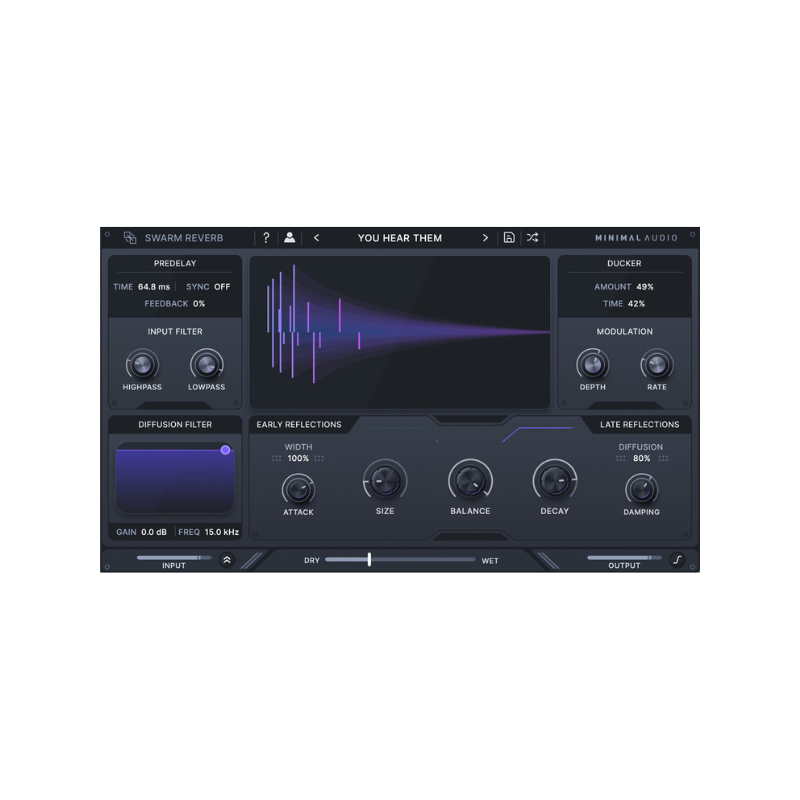The image size is (800, 800).
Task: Randomize settings with the shuffle icon
Action: pos(533,237)
